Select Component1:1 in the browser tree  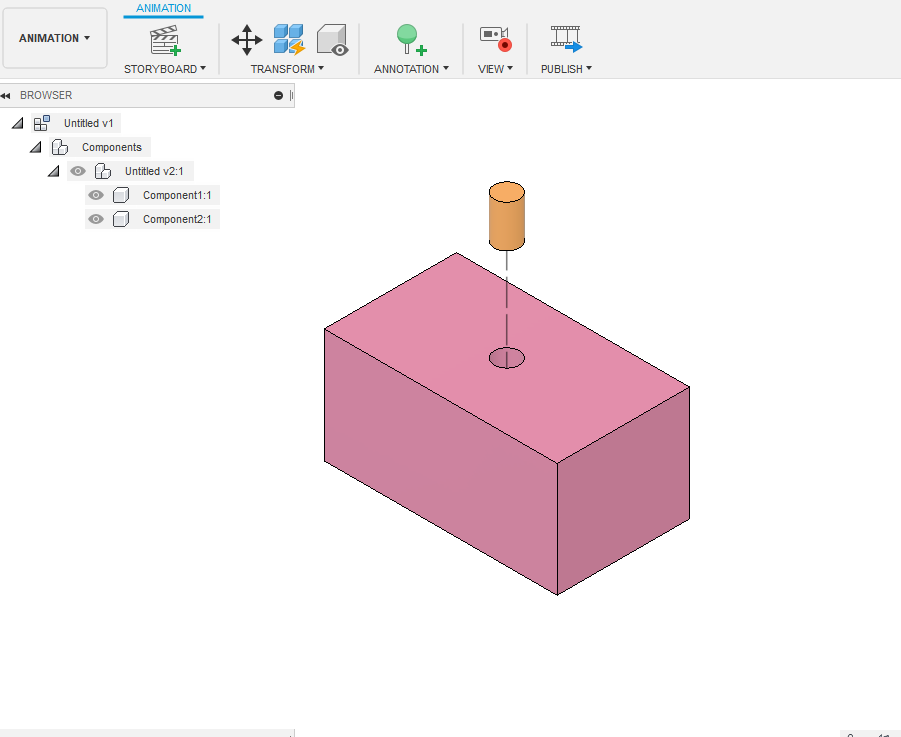point(177,195)
